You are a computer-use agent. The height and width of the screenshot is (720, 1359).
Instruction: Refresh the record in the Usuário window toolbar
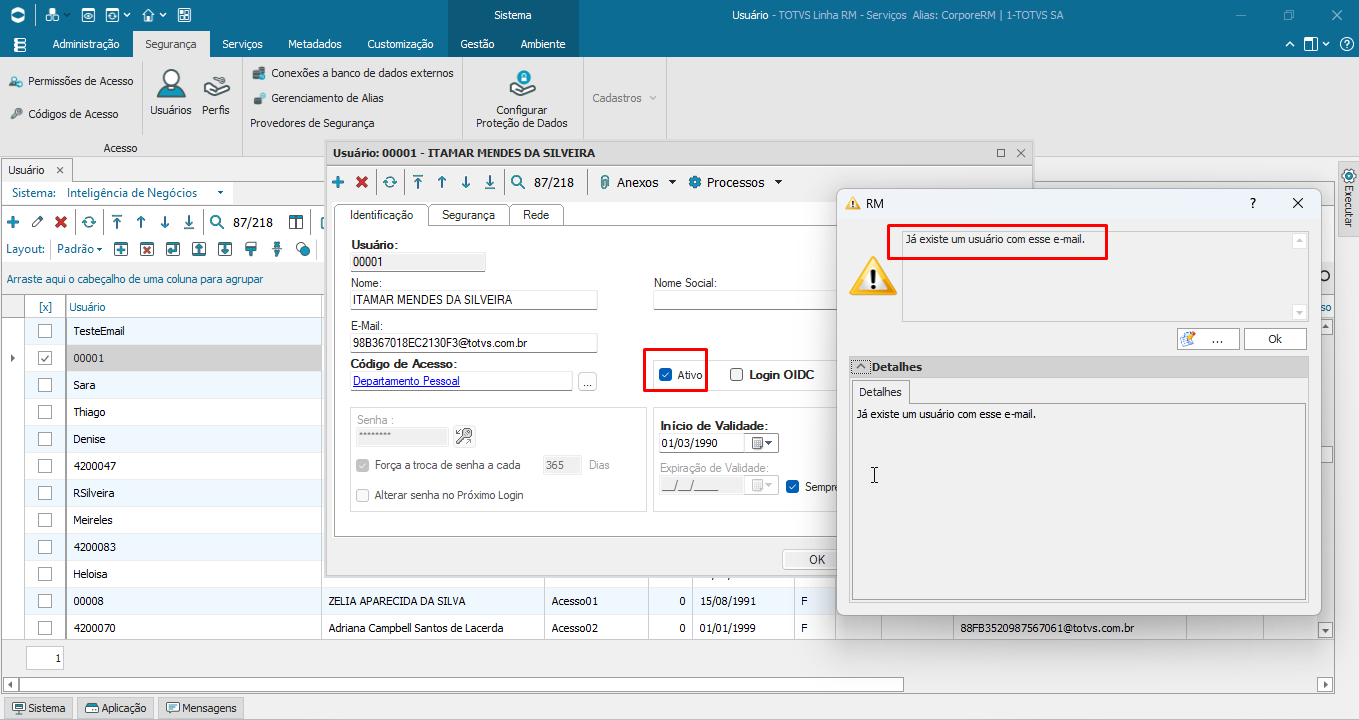click(x=389, y=182)
